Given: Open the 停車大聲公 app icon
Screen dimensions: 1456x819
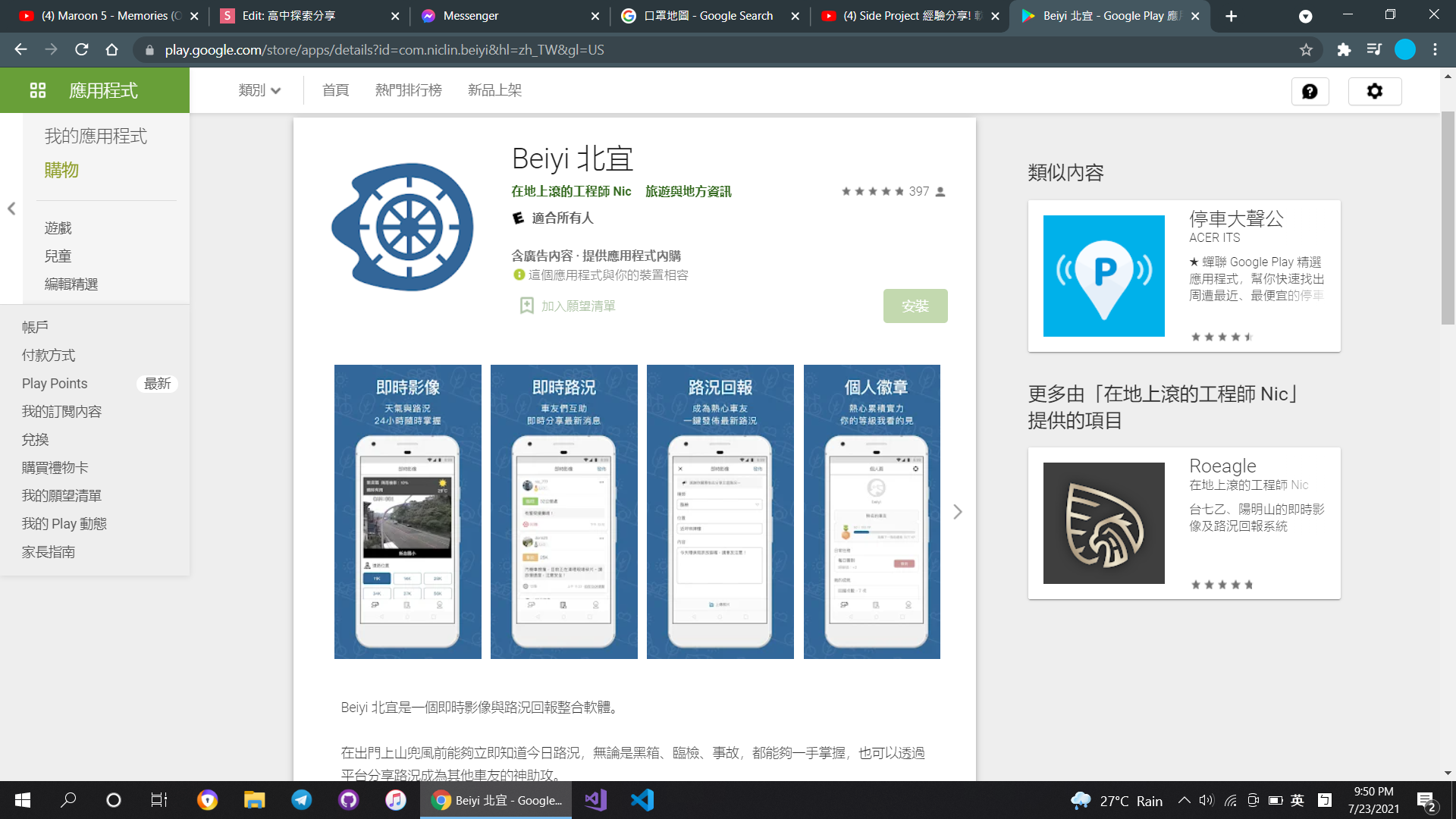Looking at the screenshot, I should tap(1103, 276).
